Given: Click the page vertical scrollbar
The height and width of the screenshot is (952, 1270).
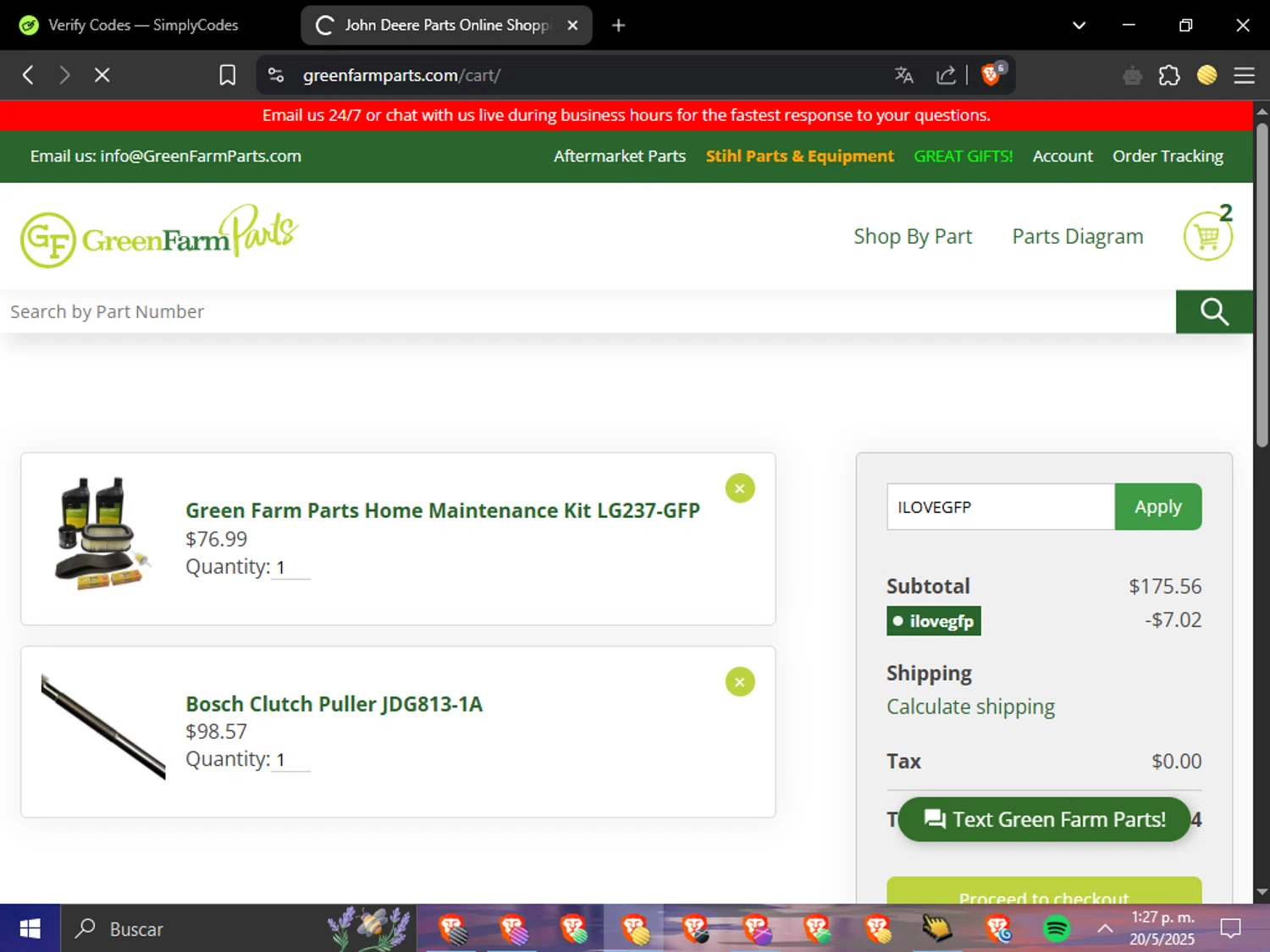Looking at the screenshot, I should pos(1262,285).
